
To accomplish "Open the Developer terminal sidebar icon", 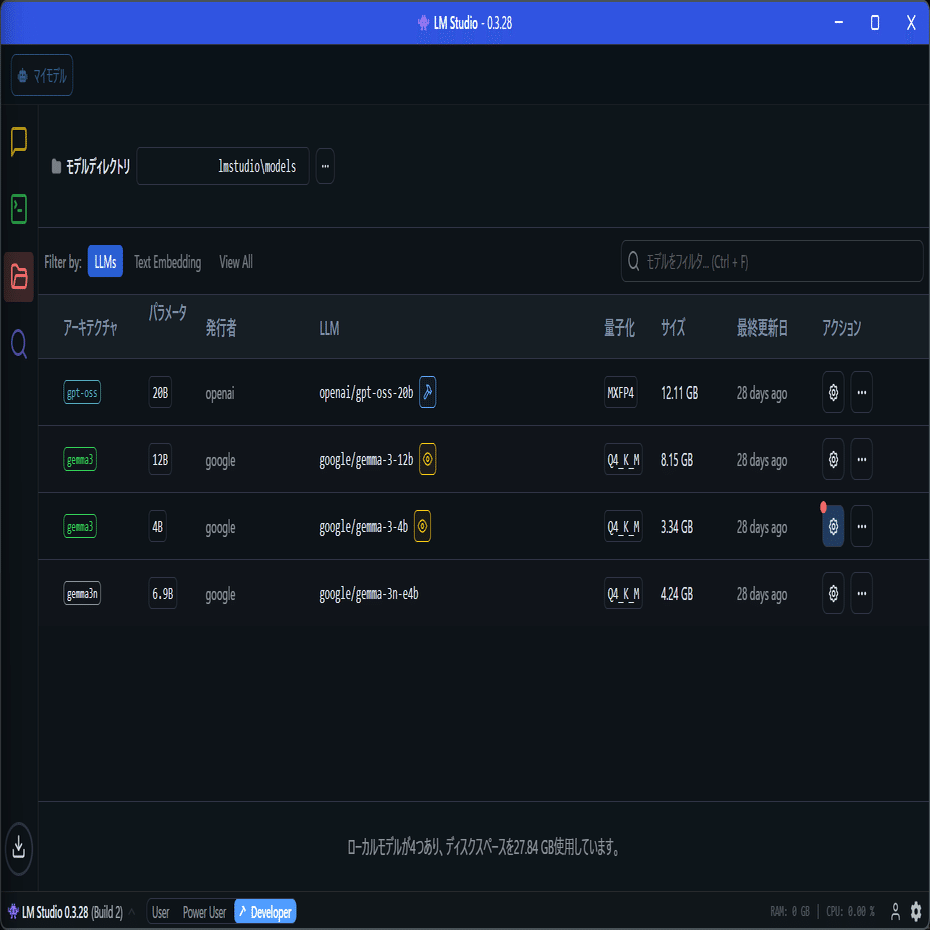I will coord(19,209).
